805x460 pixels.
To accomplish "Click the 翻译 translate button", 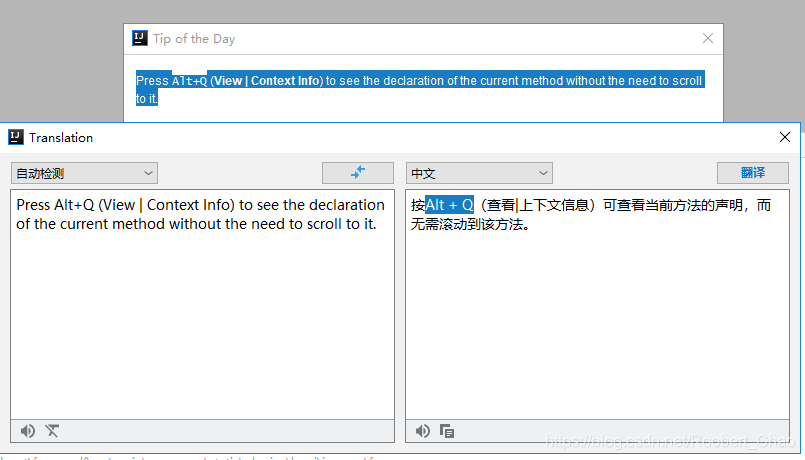I will click(x=753, y=173).
